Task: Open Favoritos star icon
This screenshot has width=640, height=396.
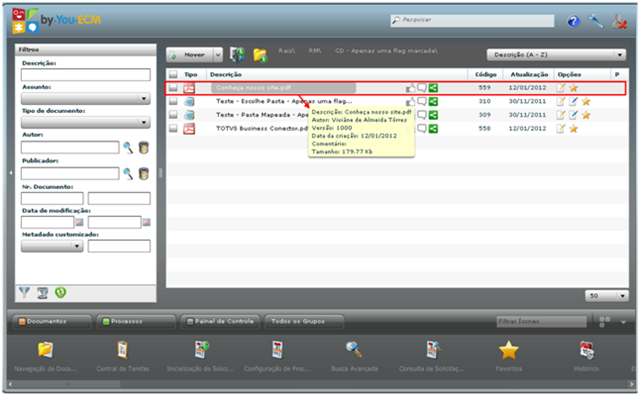Action: click(509, 350)
